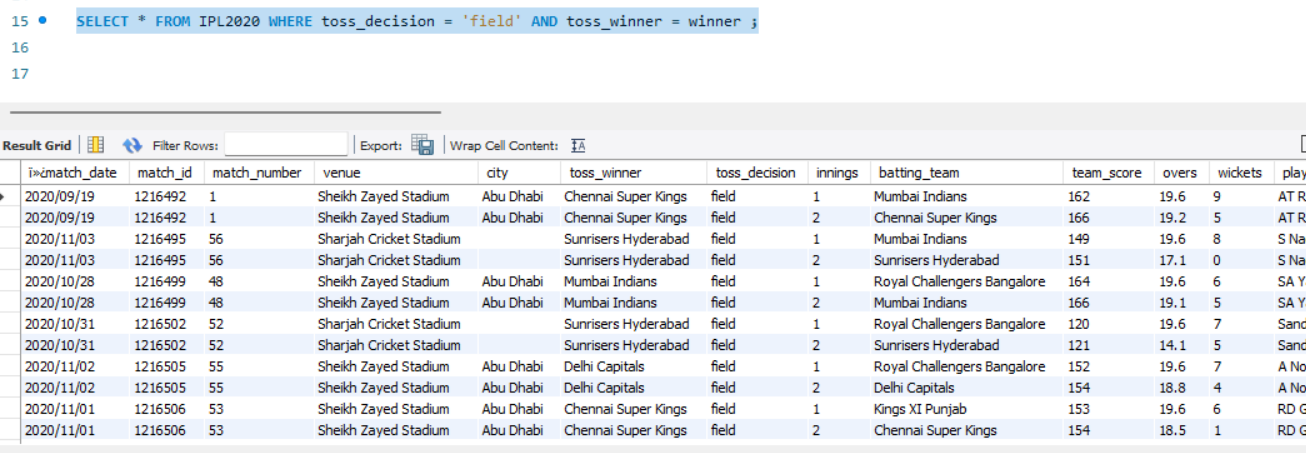Toggle the Wrap Cell Content icon
Image resolution: width=1306 pixels, height=453 pixels.
click(x=578, y=145)
